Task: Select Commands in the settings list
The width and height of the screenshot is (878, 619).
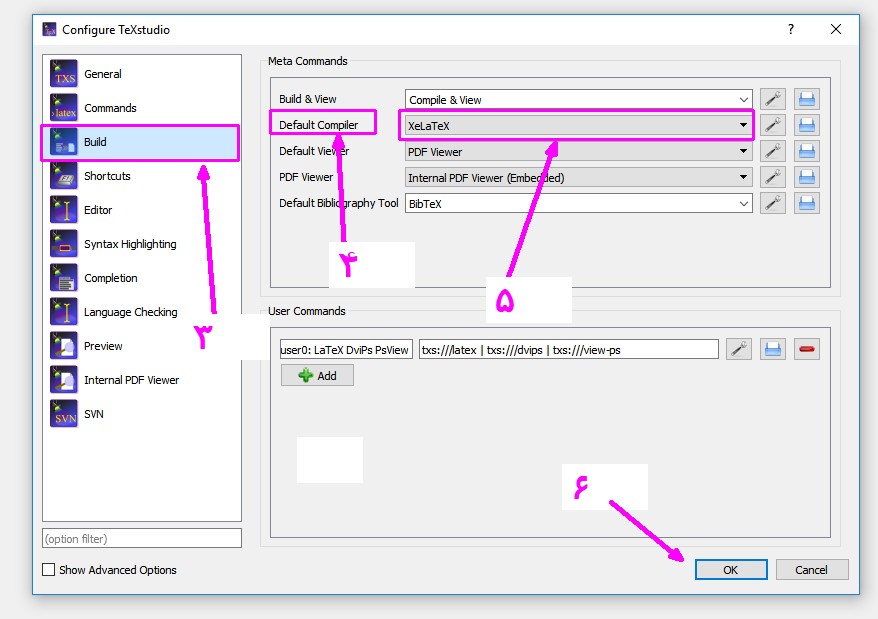Action: (142, 108)
